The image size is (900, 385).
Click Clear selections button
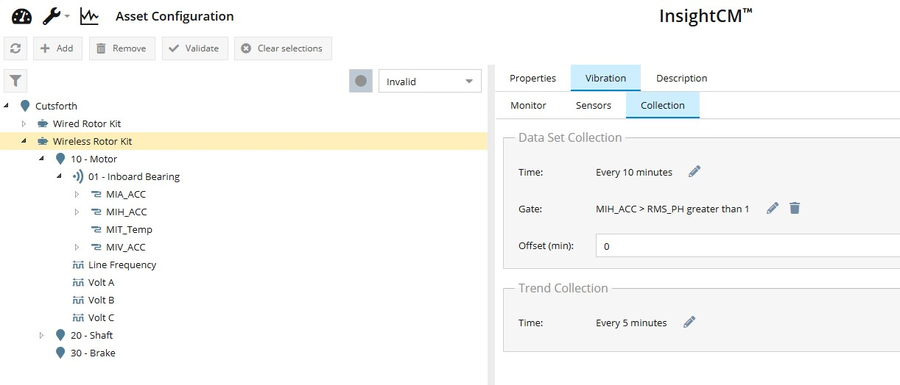pyautogui.click(x=283, y=49)
